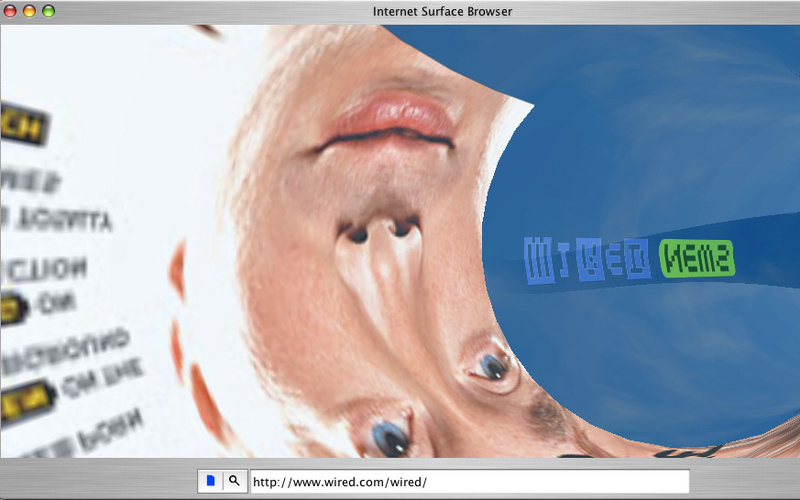The height and width of the screenshot is (500, 800).
Task: Click the Internet Surface Browser title
Action: click(x=442, y=11)
